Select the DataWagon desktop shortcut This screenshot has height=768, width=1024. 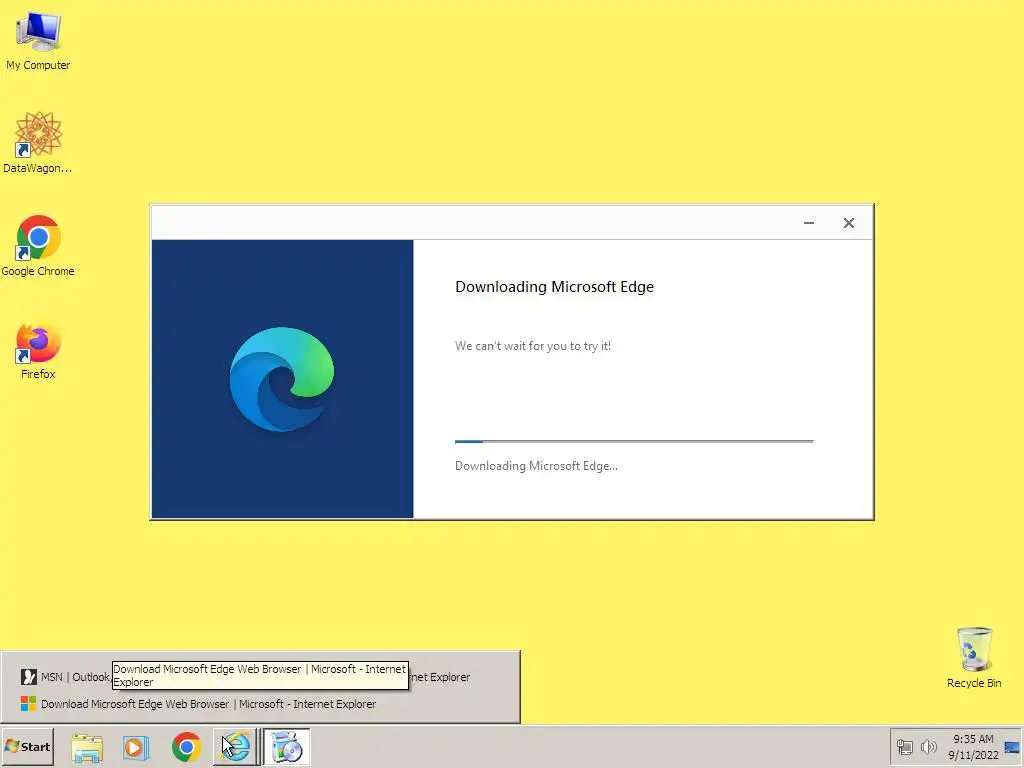[38, 142]
